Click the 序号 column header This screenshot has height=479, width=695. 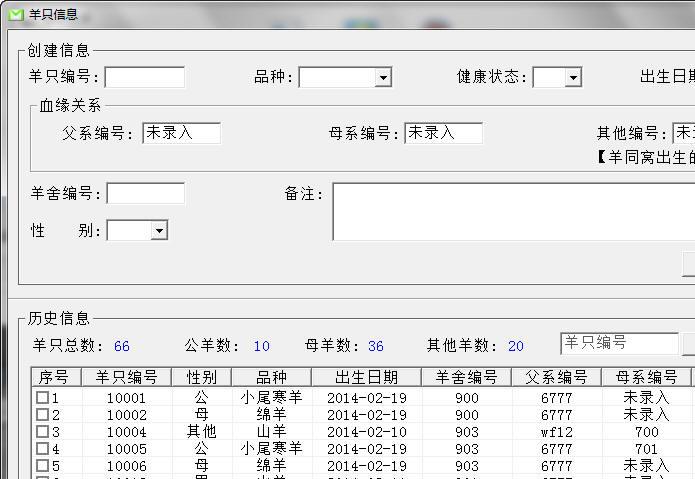click(53, 377)
